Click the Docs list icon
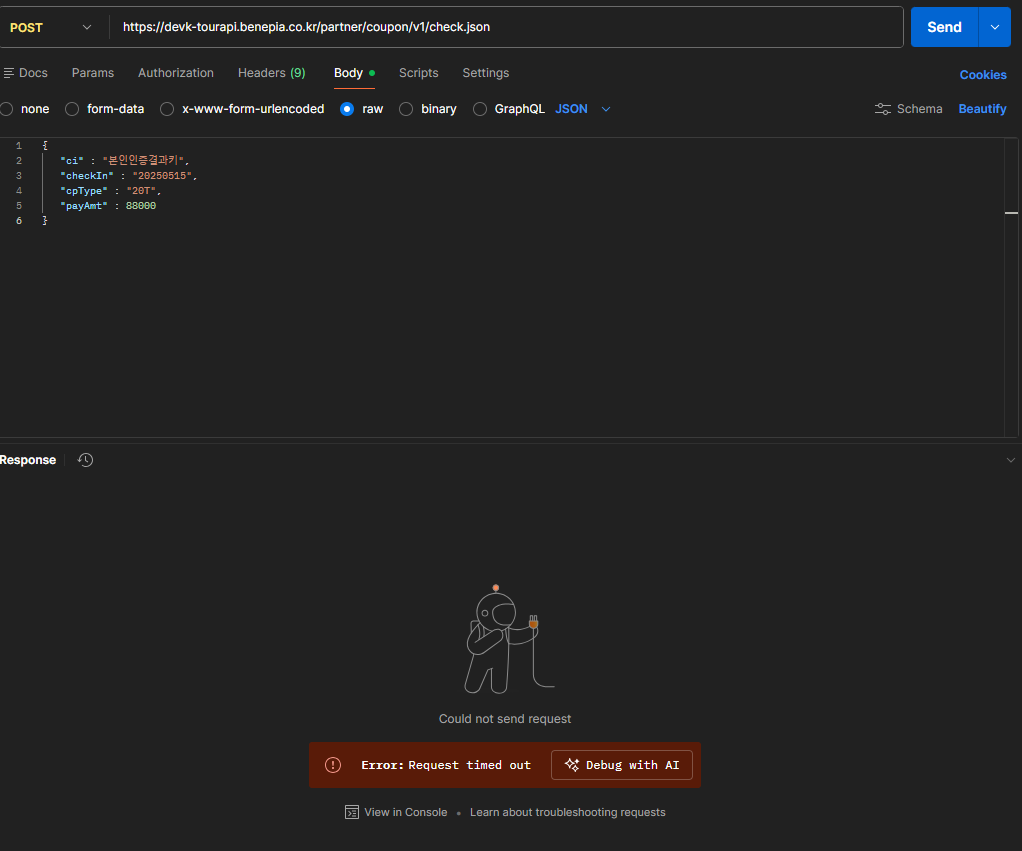Image resolution: width=1022 pixels, height=851 pixels. (x=9, y=73)
